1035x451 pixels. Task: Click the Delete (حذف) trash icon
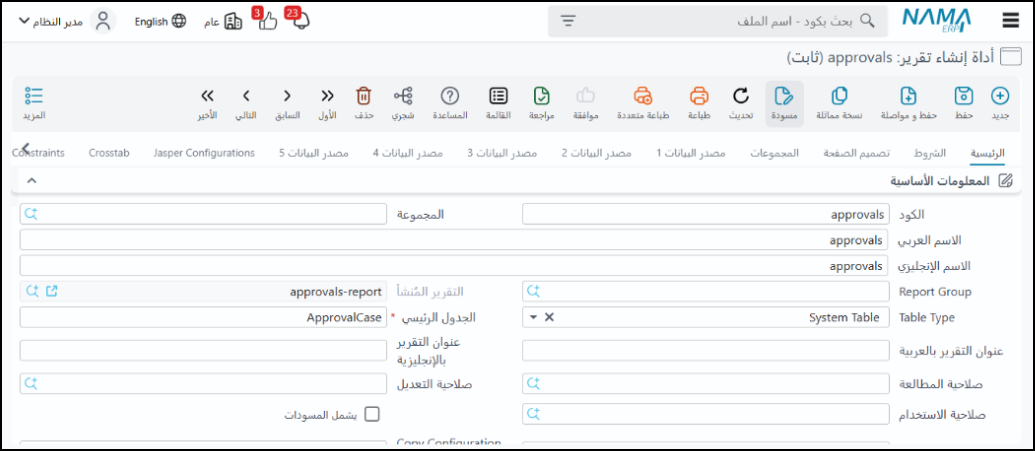364,97
